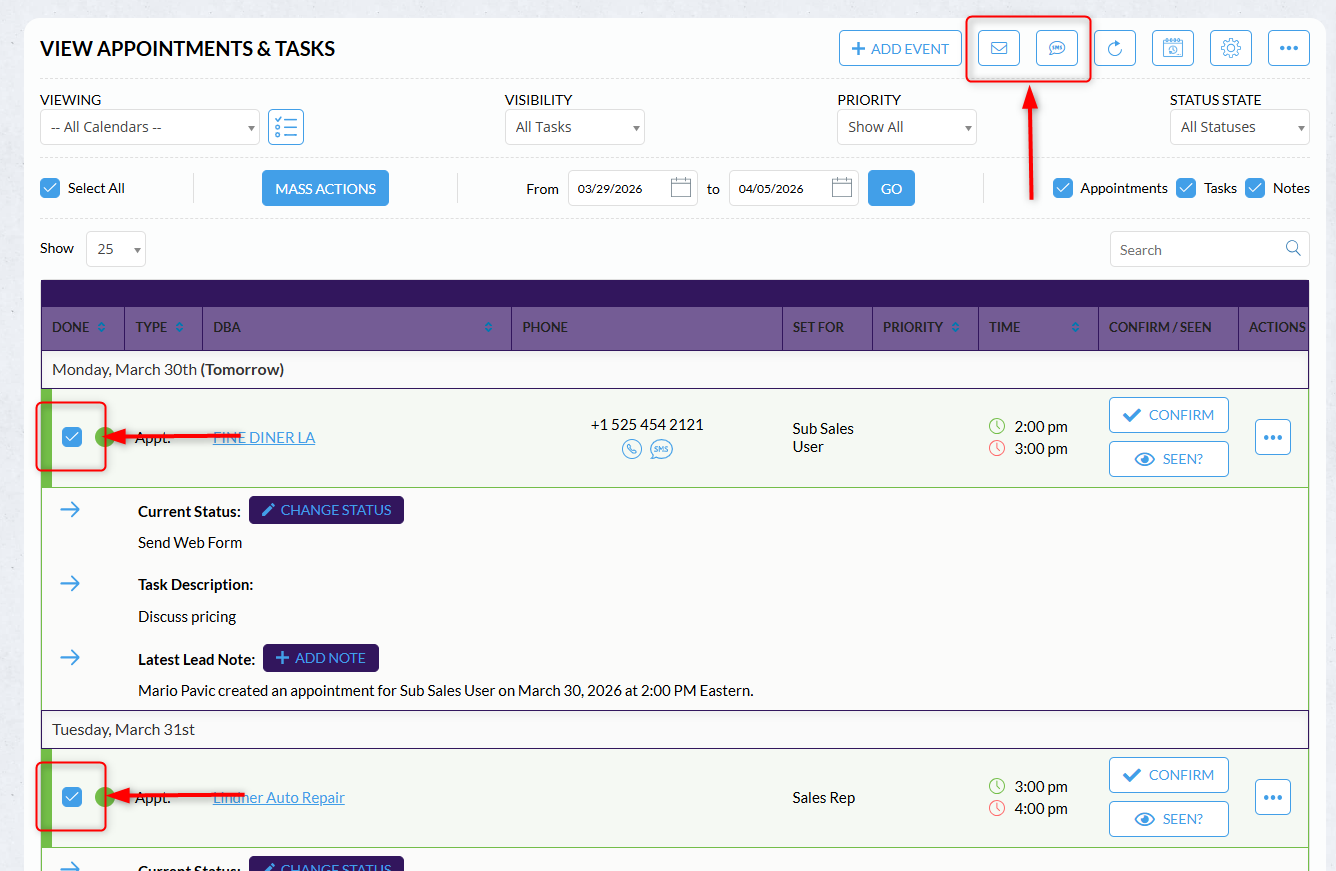The width and height of the screenshot is (1336, 871).
Task: Open the Status State dropdown
Action: coord(1239,127)
